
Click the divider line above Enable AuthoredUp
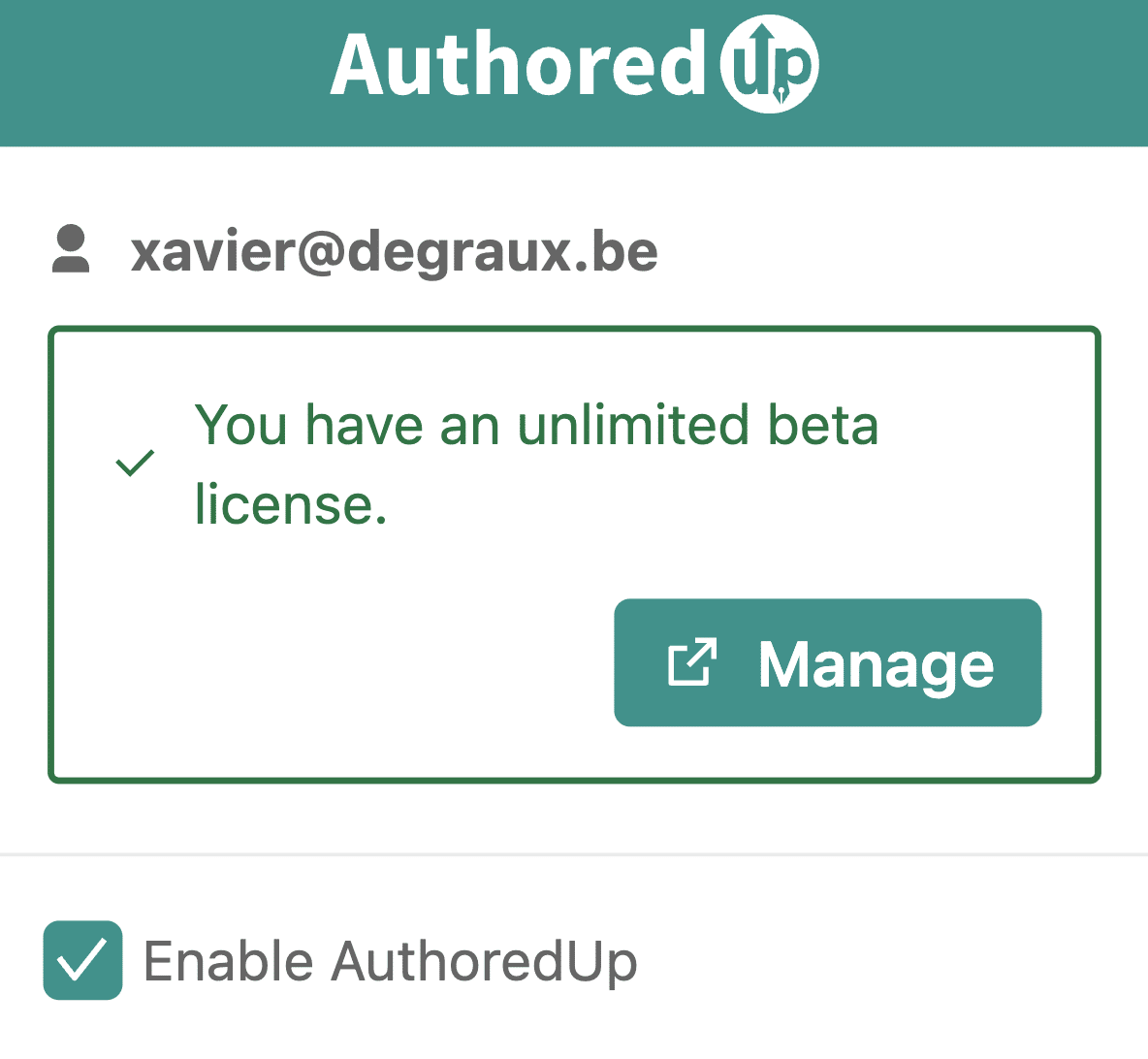[574, 854]
